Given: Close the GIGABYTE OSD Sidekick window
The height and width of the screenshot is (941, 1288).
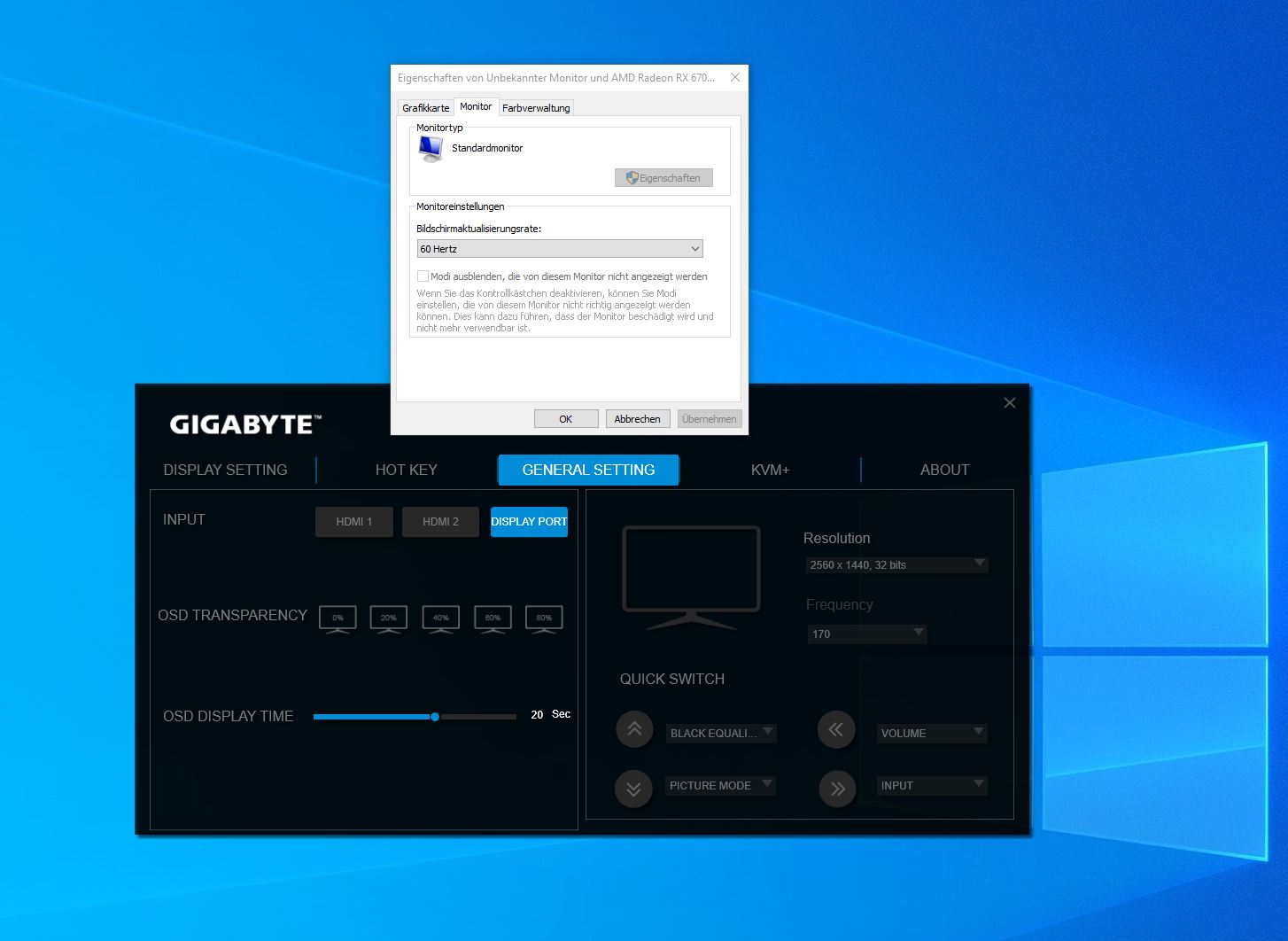Looking at the screenshot, I should pos(1010,403).
